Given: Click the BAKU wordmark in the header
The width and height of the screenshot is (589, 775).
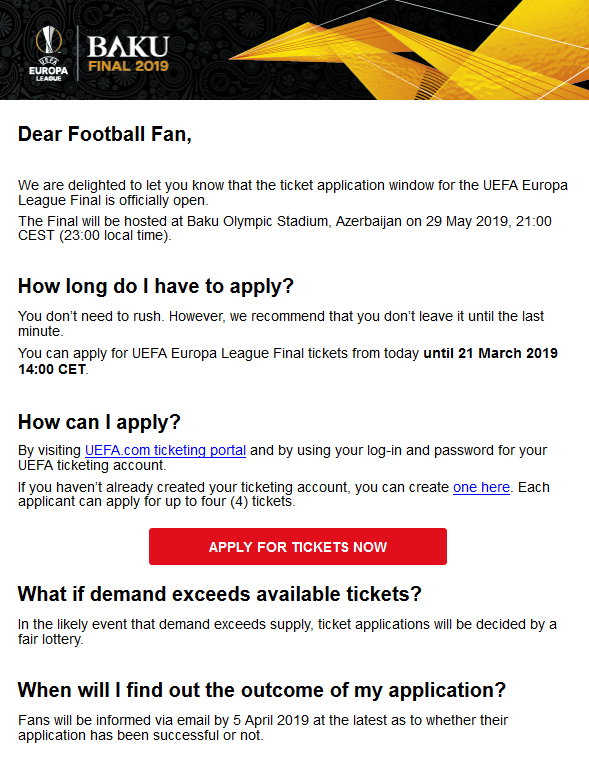Looking at the screenshot, I should coord(128,47).
